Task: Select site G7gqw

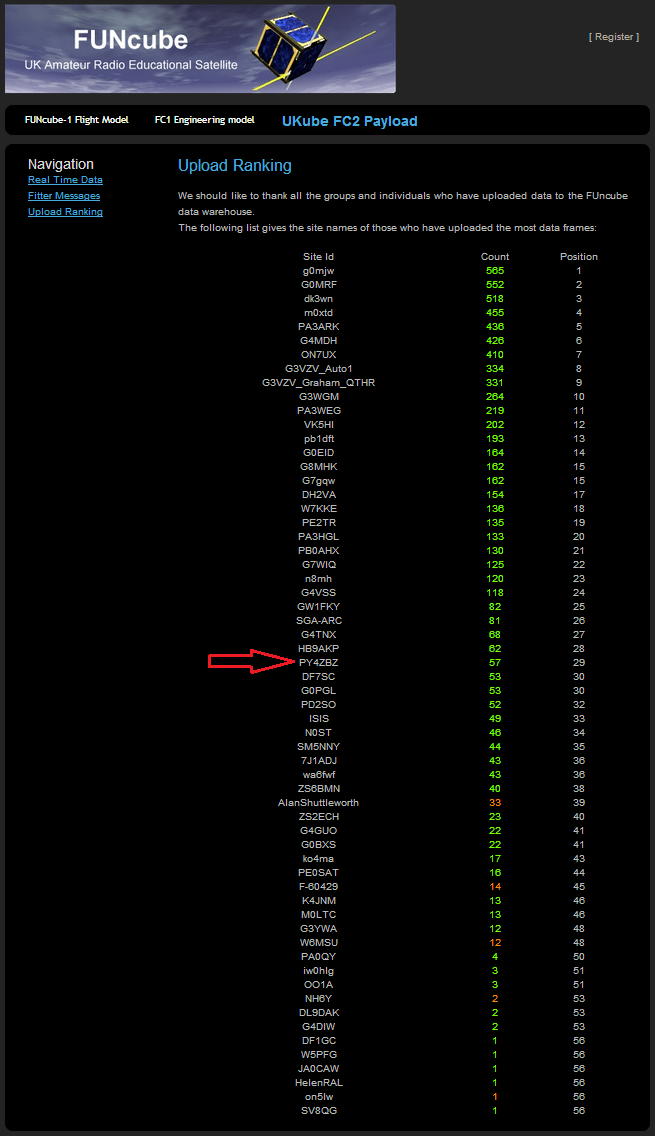Action: pos(319,481)
